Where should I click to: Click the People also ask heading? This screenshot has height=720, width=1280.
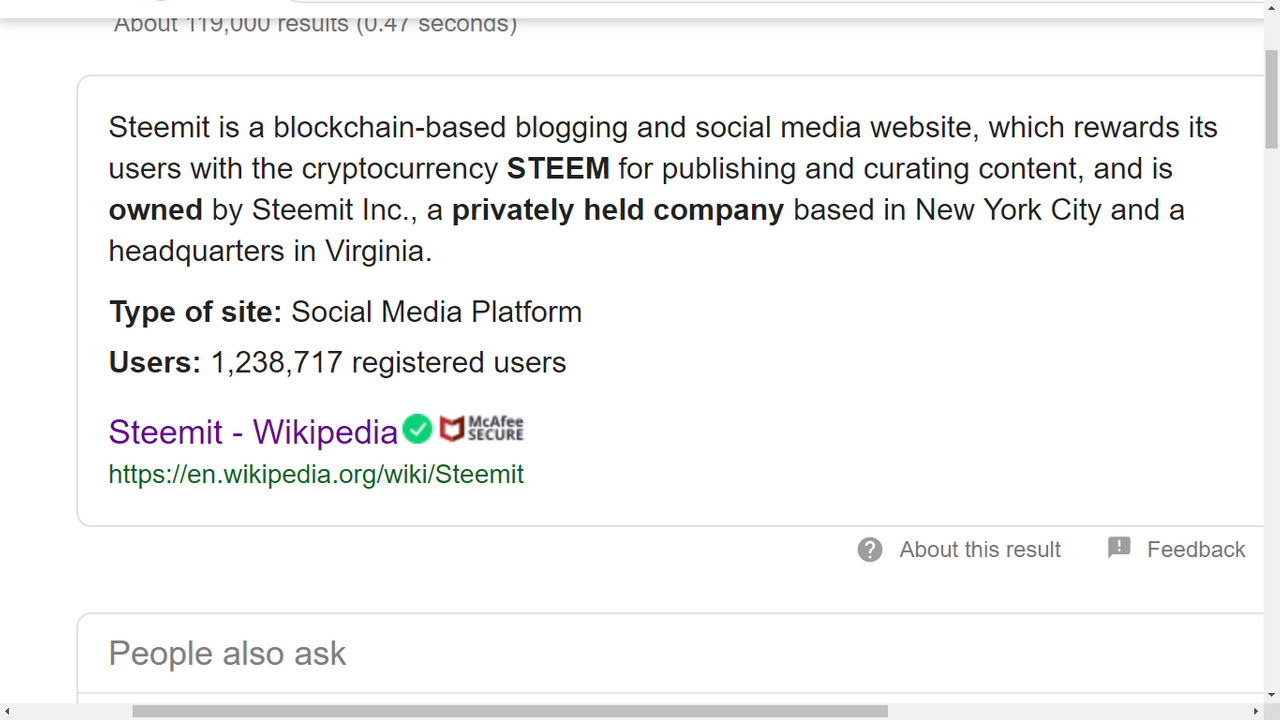(x=227, y=653)
